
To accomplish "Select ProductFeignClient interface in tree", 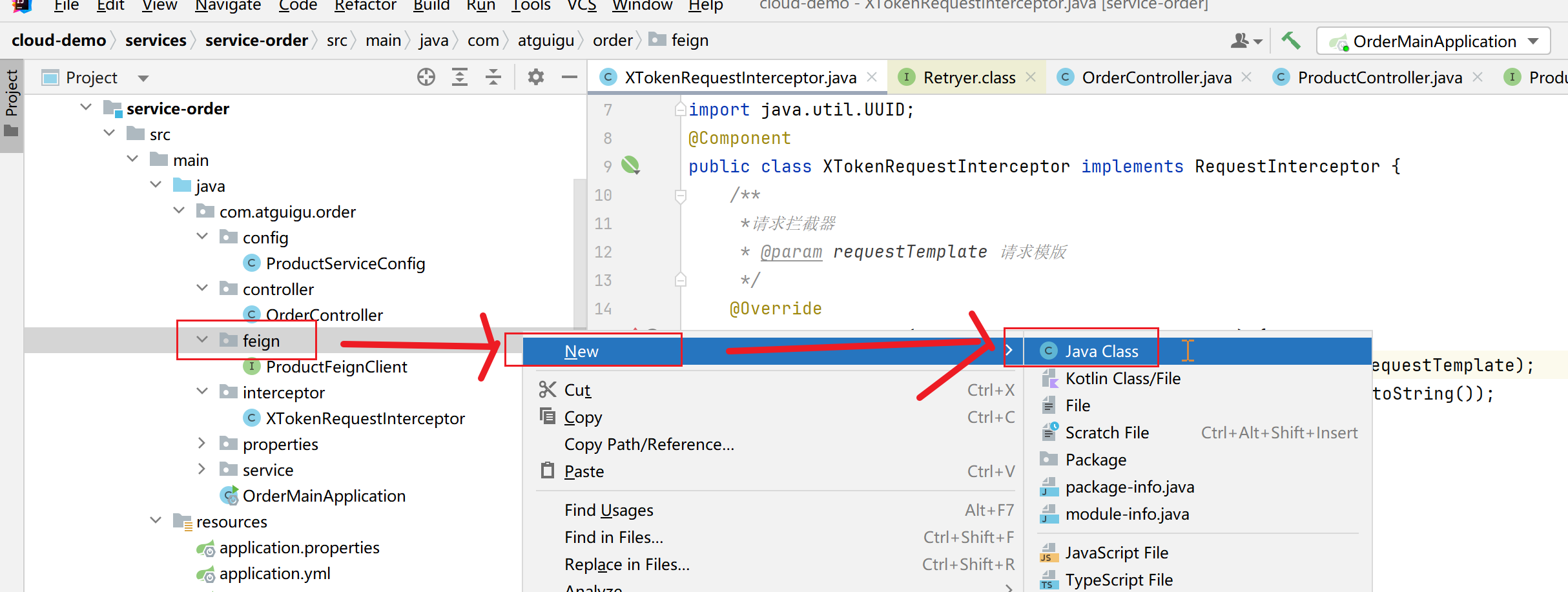I will pos(325,367).
